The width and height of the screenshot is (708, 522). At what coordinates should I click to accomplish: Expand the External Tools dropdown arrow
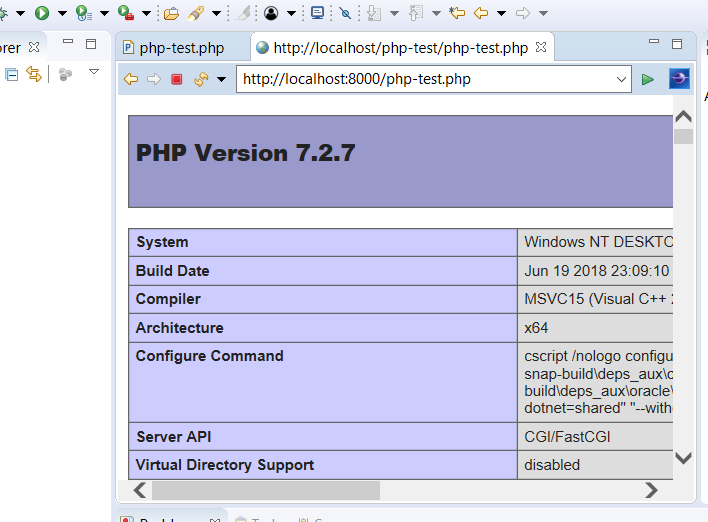[x=146, y=13]
